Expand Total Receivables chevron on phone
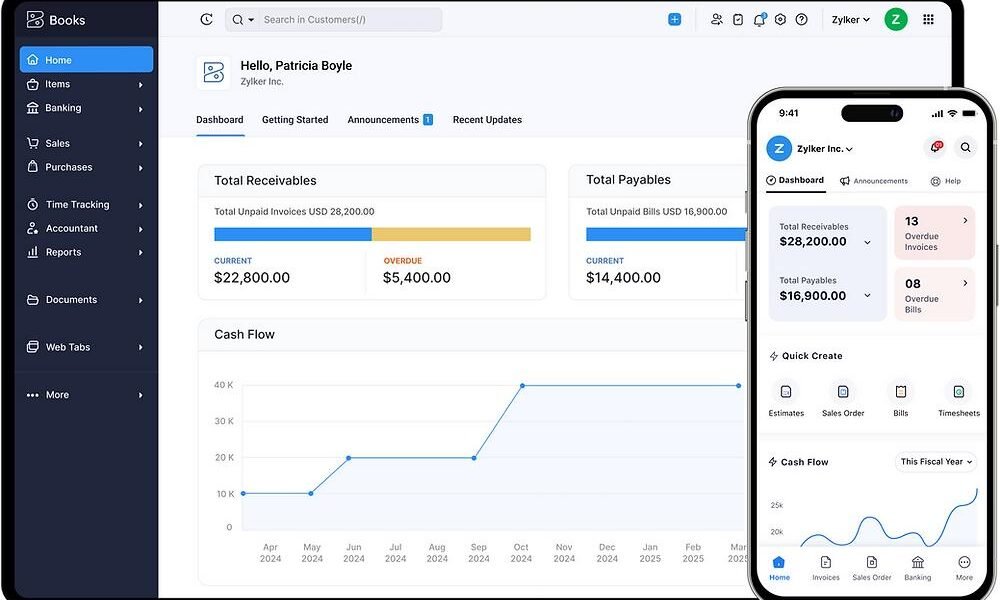Screen dimensions: 1000x600 pyautogui.click(x=867, y=242)
